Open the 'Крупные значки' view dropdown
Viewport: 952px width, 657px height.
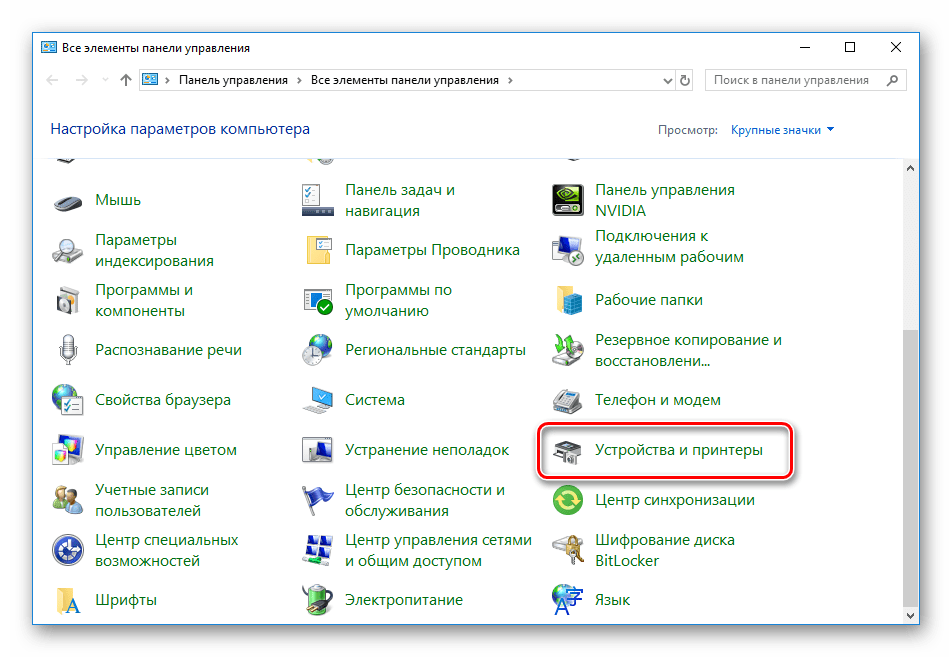(782, 130)
